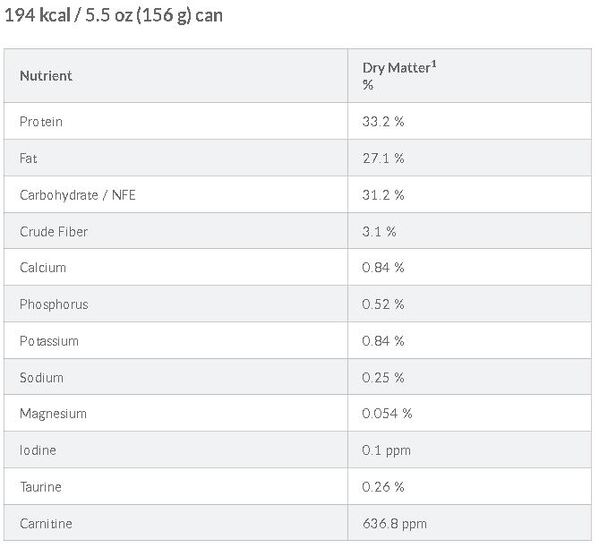Viewport: 599px width, 548px height.
Task: Click the Fat row label
Action: tap(28, 158)
